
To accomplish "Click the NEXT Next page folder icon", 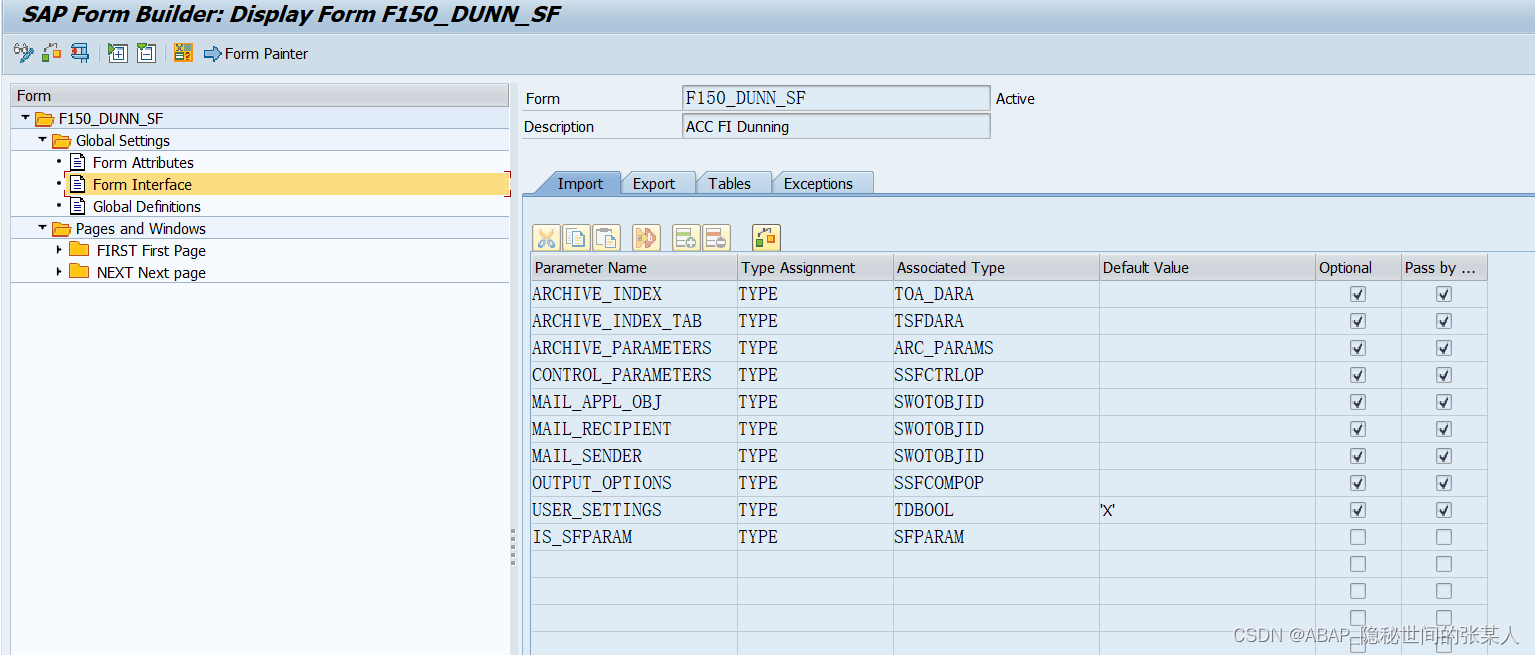I will point(79,272).
